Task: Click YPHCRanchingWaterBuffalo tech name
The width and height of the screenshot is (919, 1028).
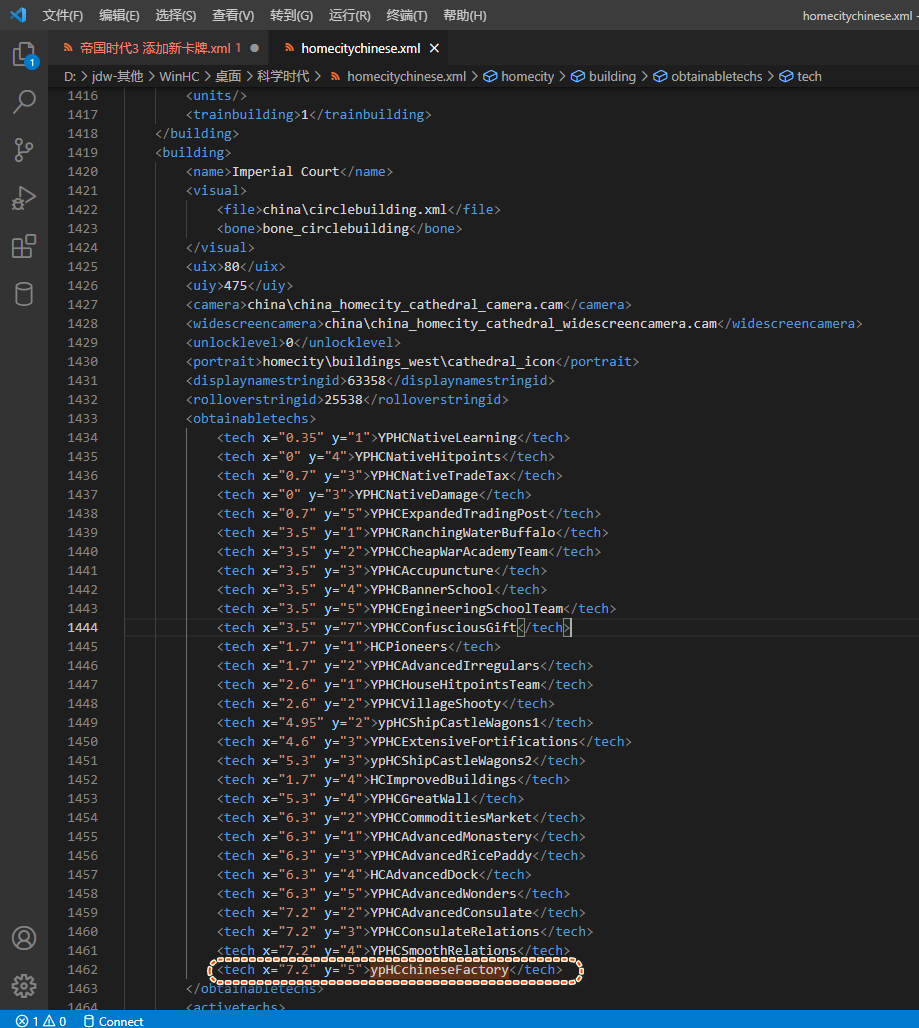Action: pos(463,533)
